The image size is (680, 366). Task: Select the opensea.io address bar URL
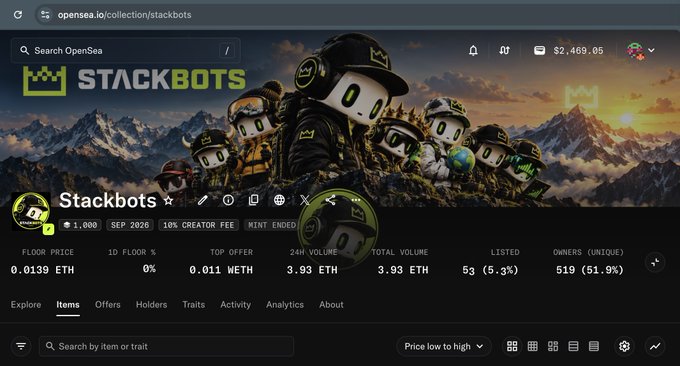tap(124, 15)
